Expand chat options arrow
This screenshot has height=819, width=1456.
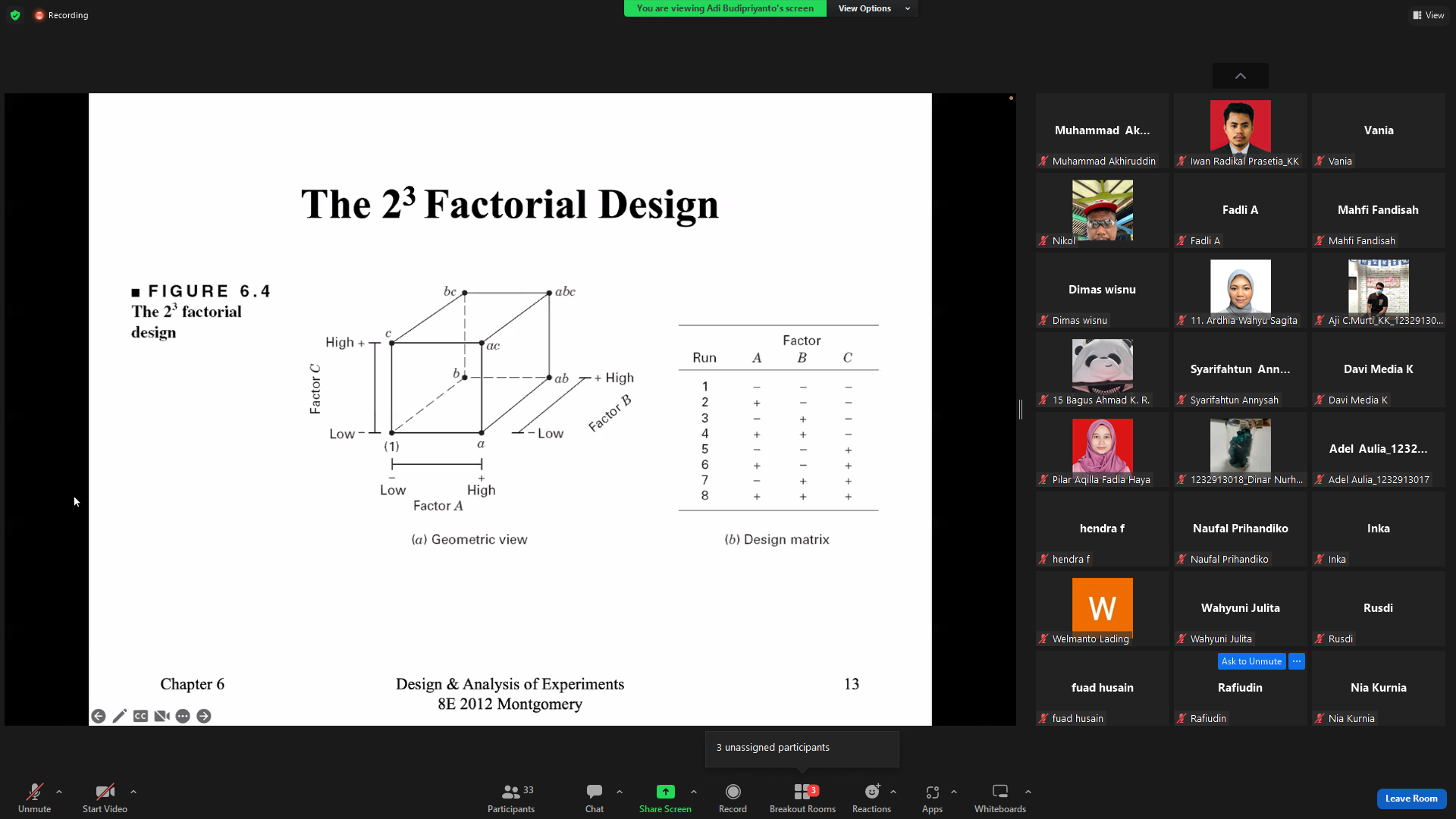(x=620, y=792)
